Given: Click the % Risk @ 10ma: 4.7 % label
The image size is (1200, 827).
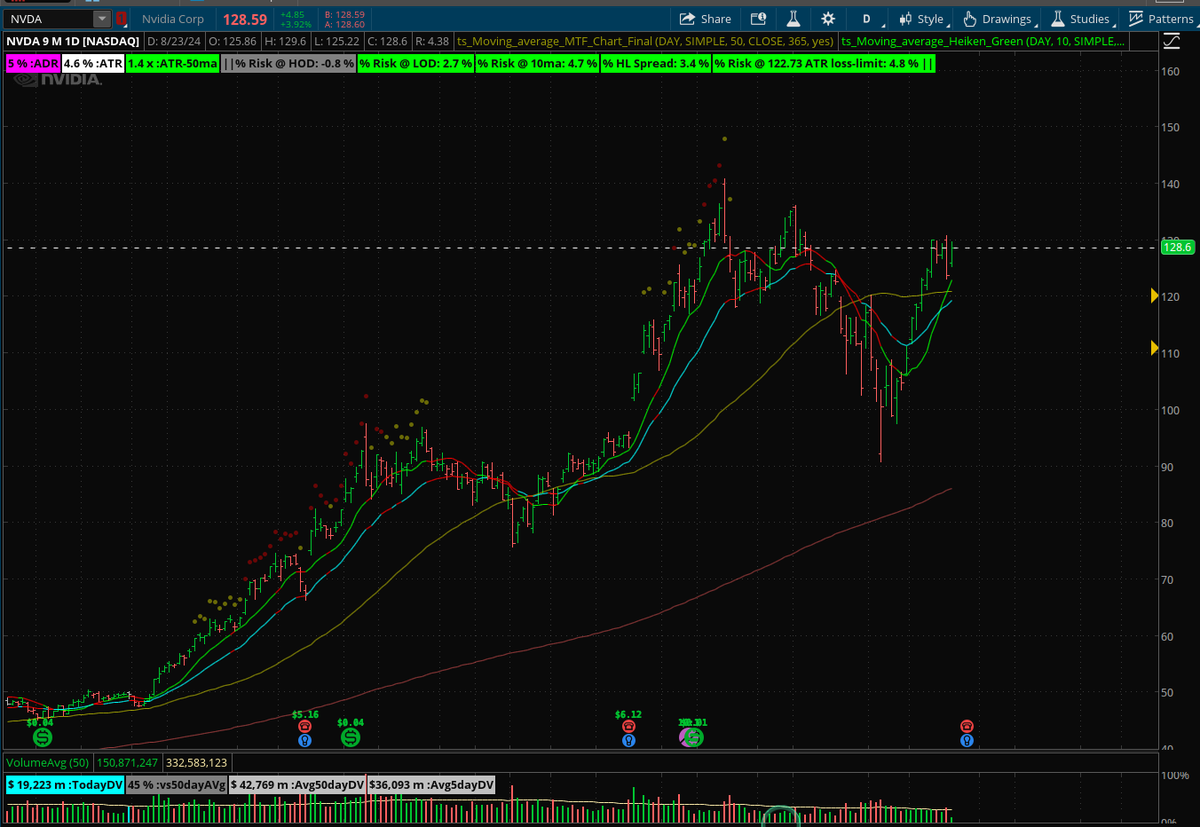Looking at the screenshot, I should coord(537,63).
